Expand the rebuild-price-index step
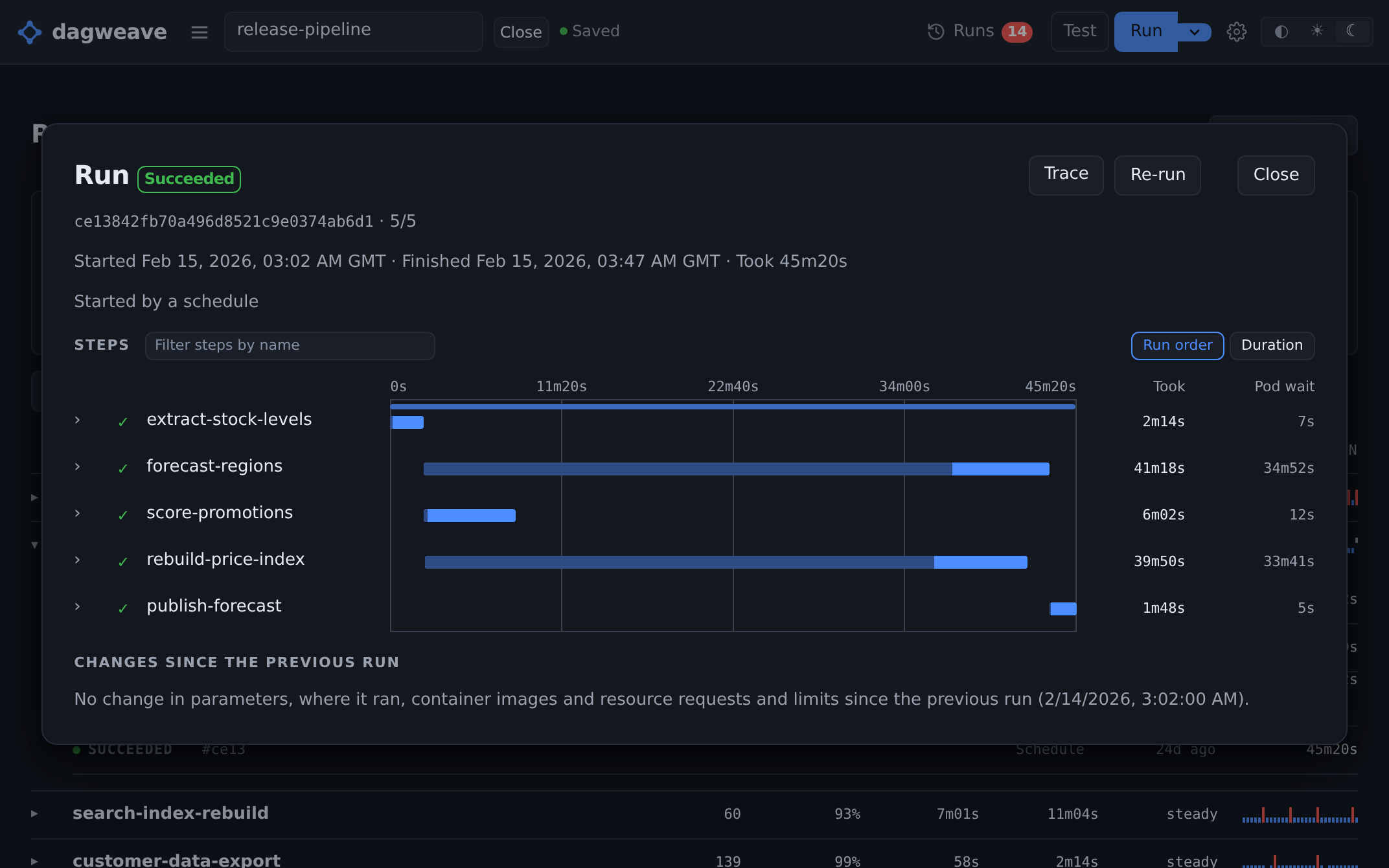The width and height of the screenshot is (1389, 868). tap(78, 560)
